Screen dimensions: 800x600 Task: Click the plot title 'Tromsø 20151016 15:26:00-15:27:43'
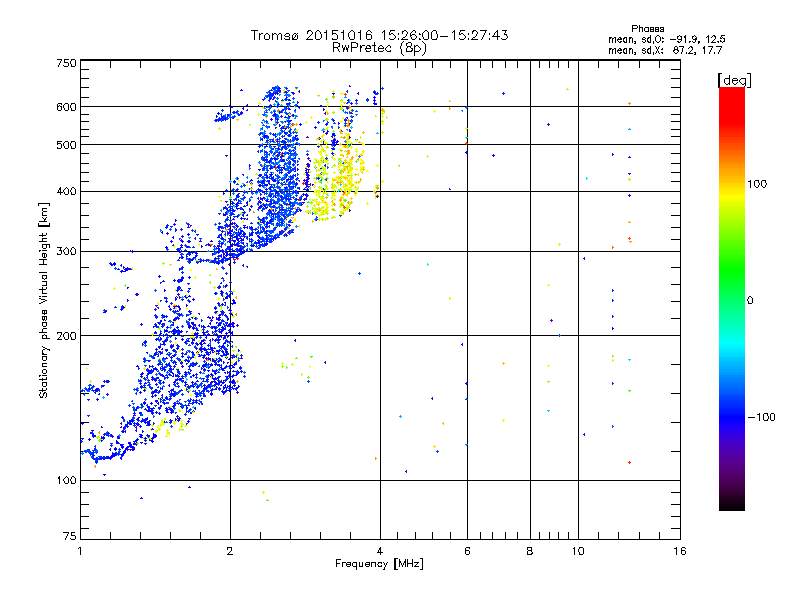(379, 35)
